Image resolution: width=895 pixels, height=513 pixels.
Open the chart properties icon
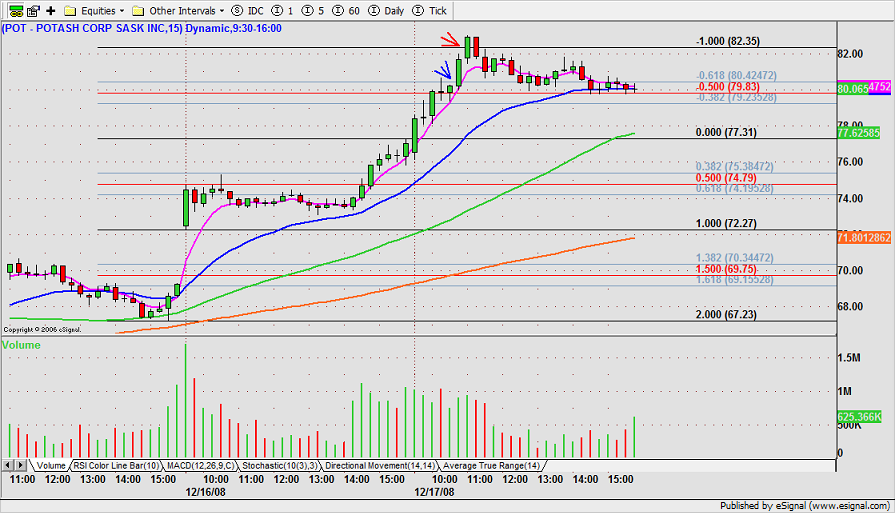point(33,10)
